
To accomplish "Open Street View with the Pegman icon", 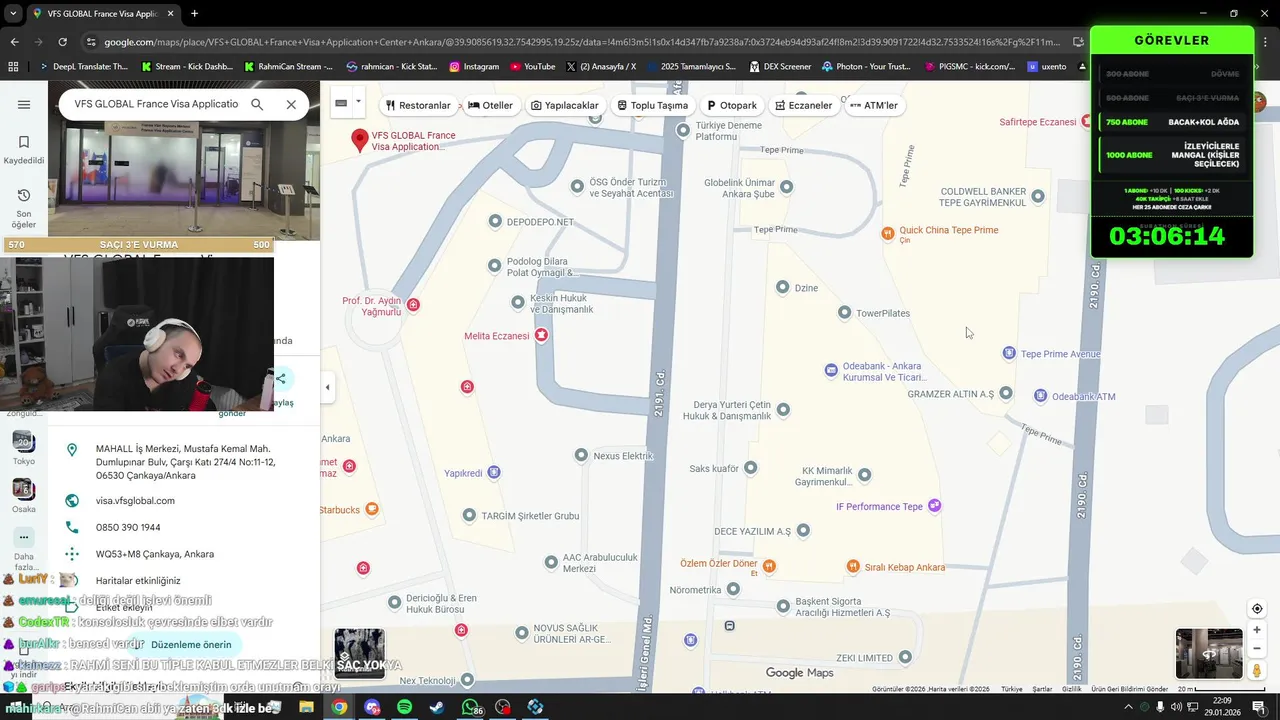I will pyautogui.click(x=1257, y=671).
